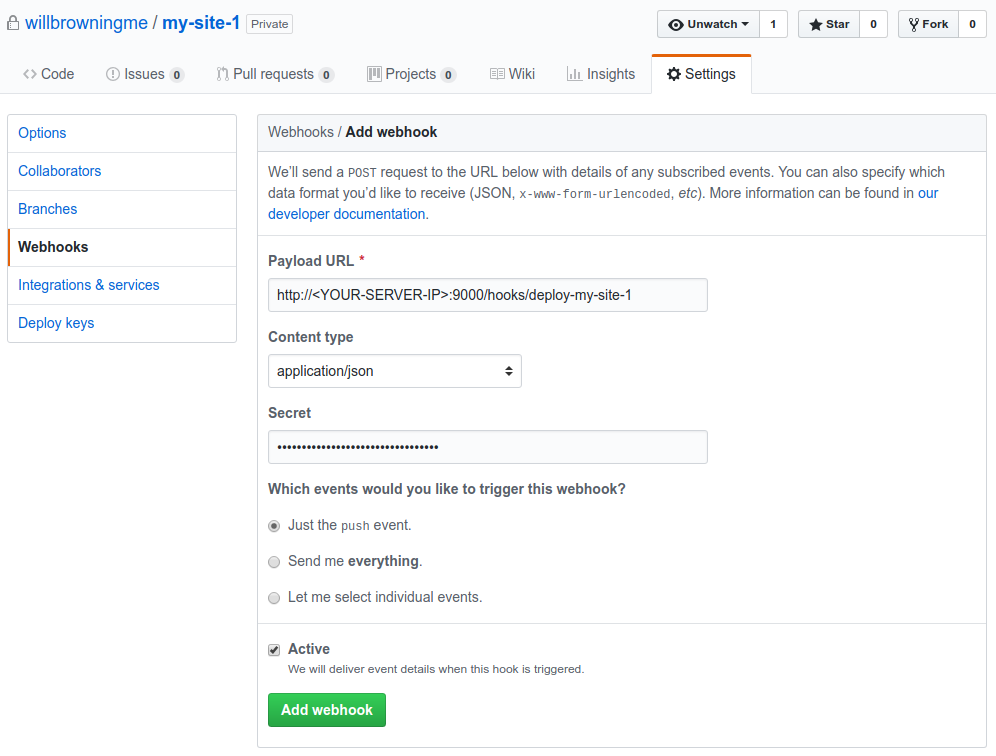Image resolution: width=996 pixels, height=756 pixels.
Task: Open the Insights tab
Action: (601, 74)
